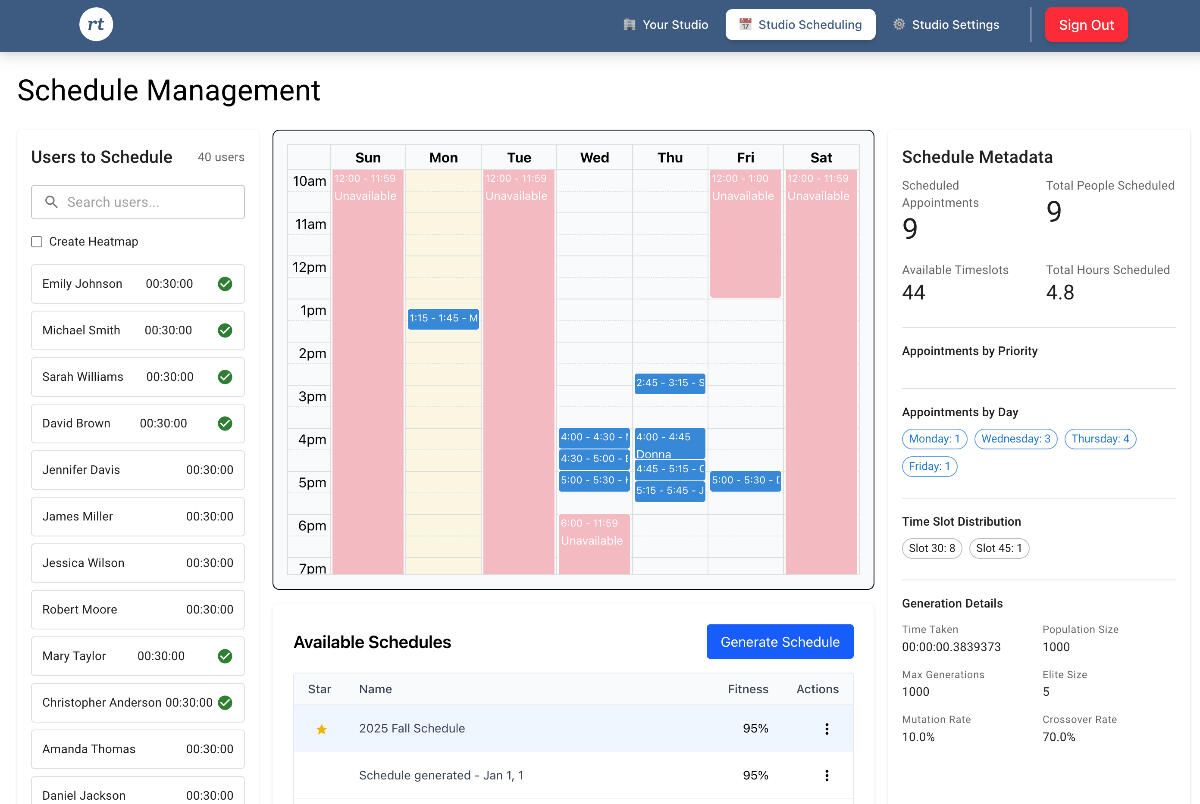This screenshot has width=1200, height=804.
Task: Select the Thursday: 4 day chip
Action: (x=1100, y=439)
